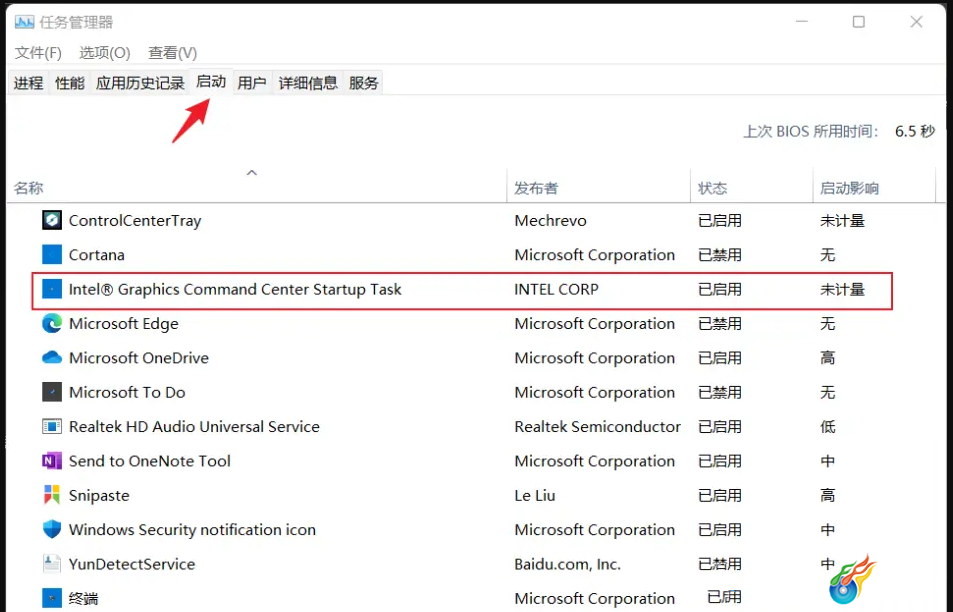Switch to the 服务 tab

[x=363, y=83]
